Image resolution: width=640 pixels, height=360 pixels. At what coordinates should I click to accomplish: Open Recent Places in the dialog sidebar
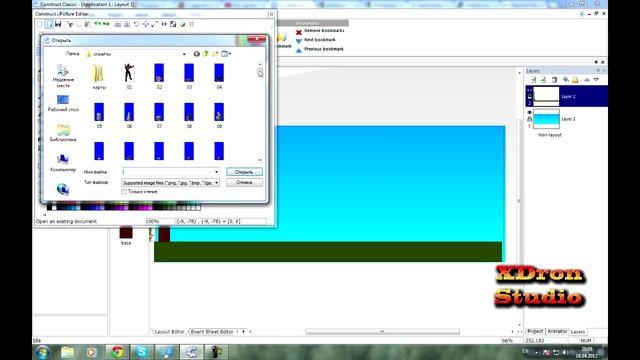pyautogui.click(x=63, y=76)
